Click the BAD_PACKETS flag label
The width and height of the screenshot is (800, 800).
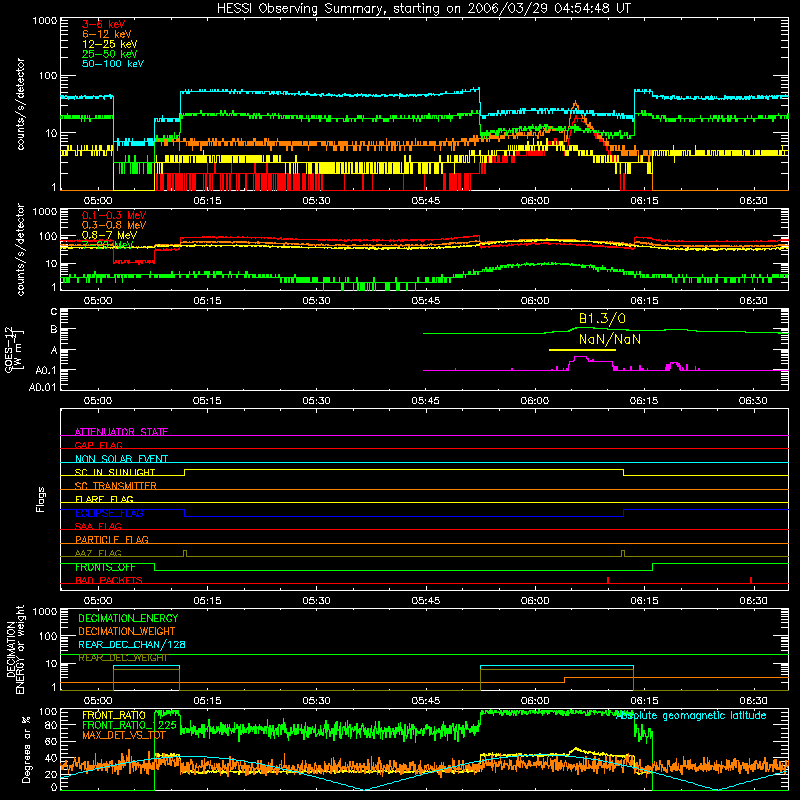pos(109,580)
